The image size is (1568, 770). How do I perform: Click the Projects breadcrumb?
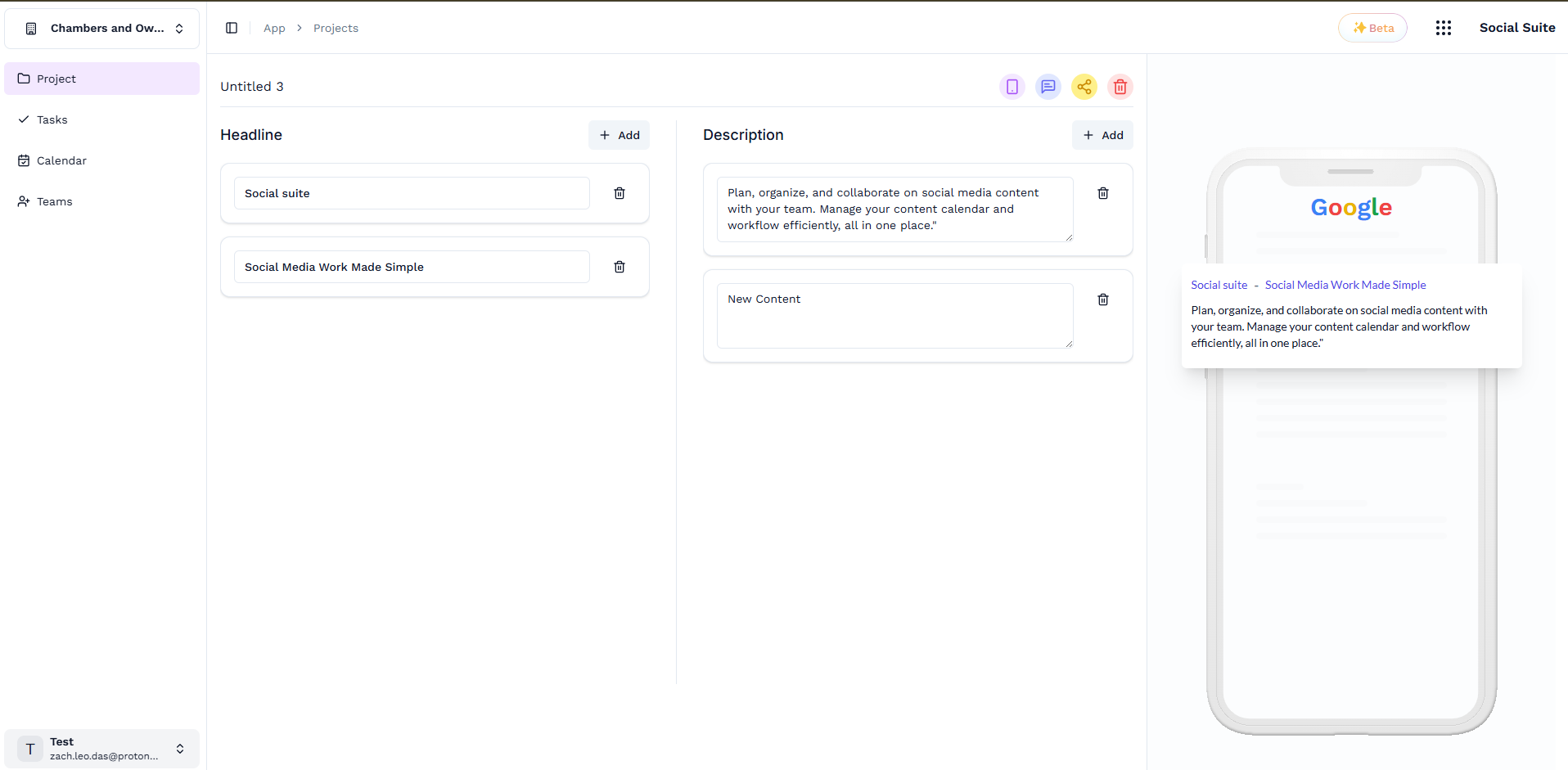point(336,28)
